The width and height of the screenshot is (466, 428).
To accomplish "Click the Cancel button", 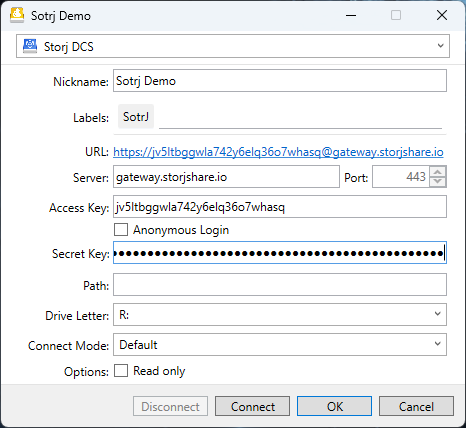I will pyautogui.click(x=416, y=406).
